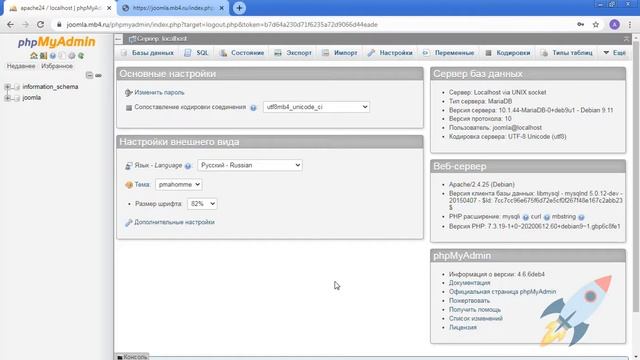Image resolution: width=640 pixels, height=360 pixels.
Task: Expand the information_schema database tree
Action: 7,87
